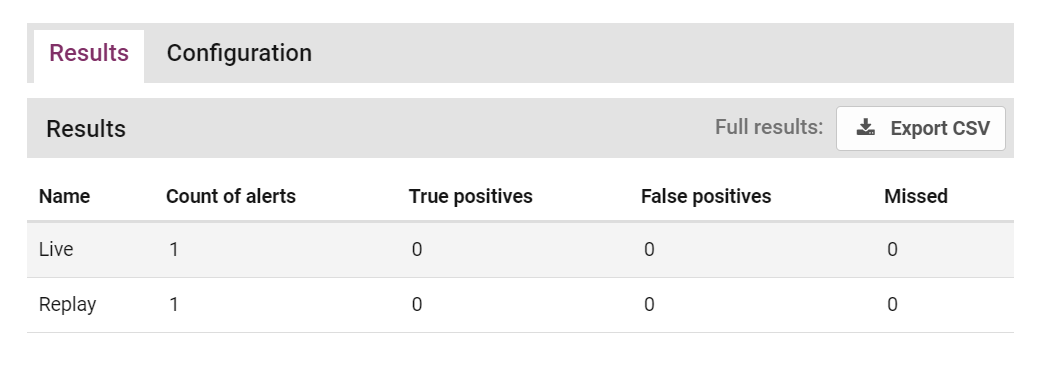
Task: Switch to the Results tab
Action: click(89, 53)
